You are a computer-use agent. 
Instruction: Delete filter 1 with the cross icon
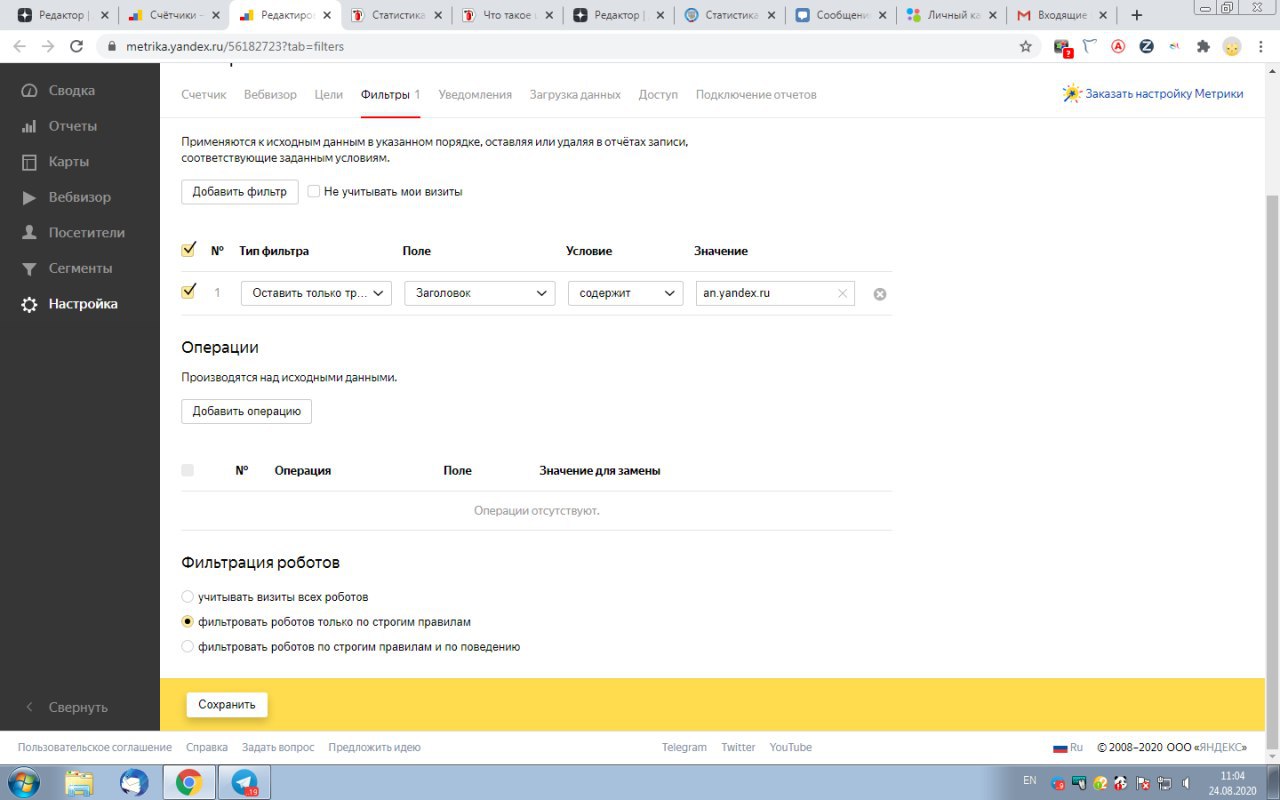(x=880, y=294)
